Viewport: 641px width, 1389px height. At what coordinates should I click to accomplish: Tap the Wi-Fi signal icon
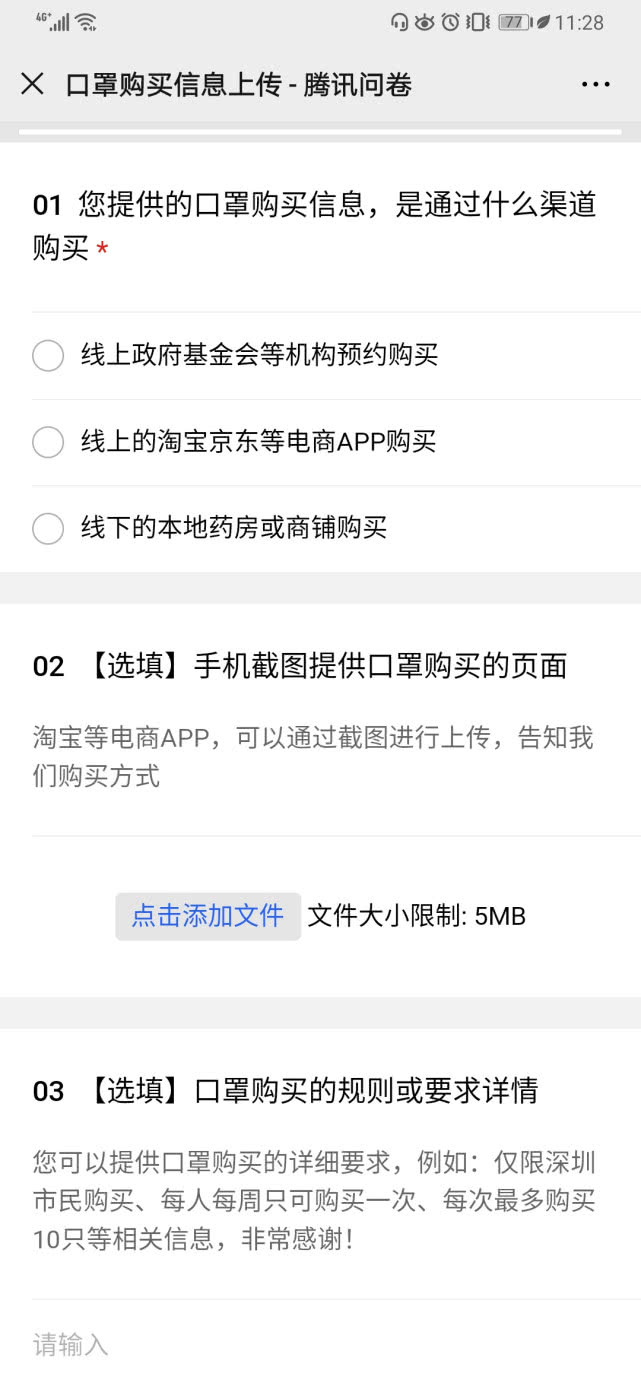pyautogui.click(x=86, y=22)
